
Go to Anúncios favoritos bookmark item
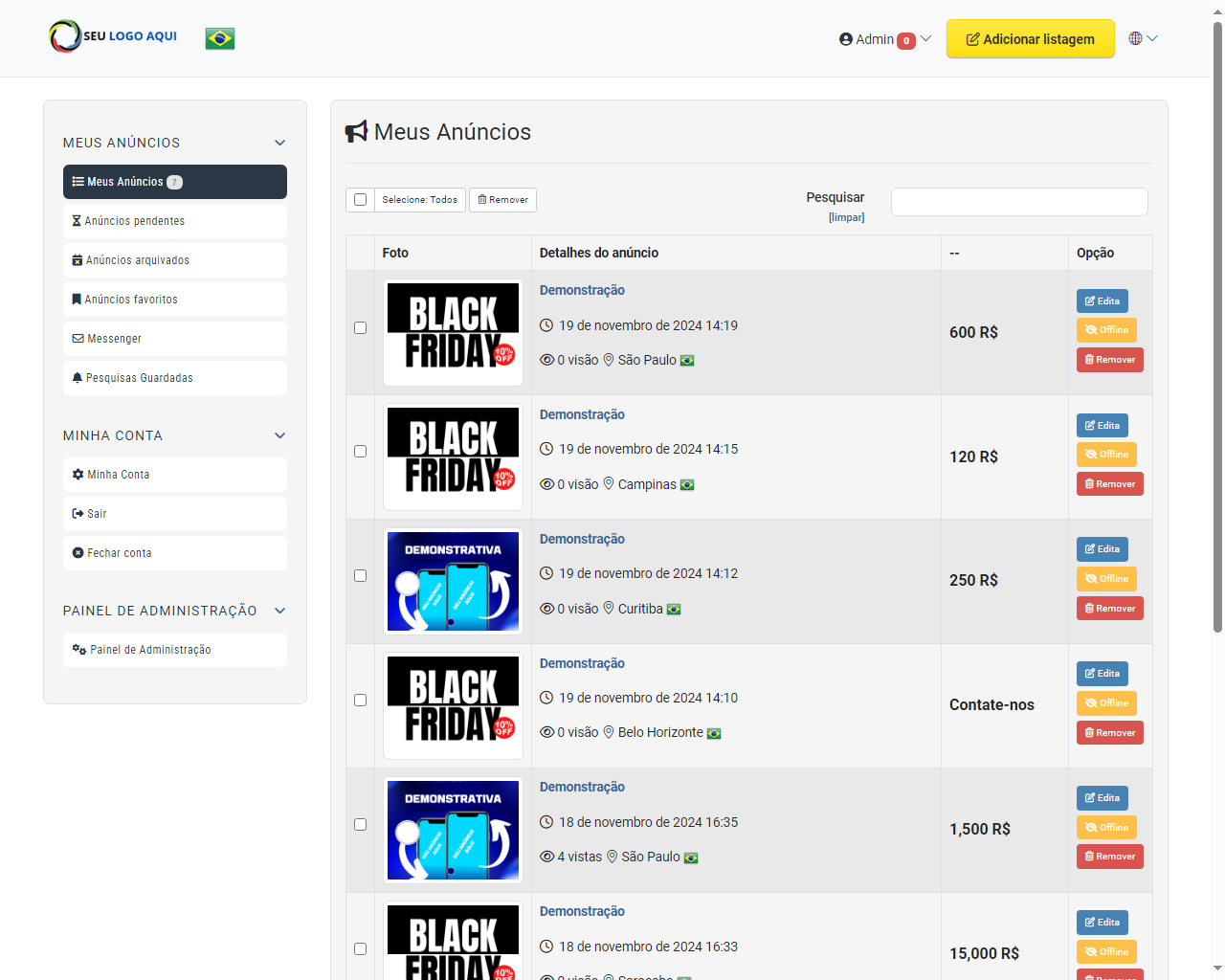pyautogui.click(x=175, y=300)
